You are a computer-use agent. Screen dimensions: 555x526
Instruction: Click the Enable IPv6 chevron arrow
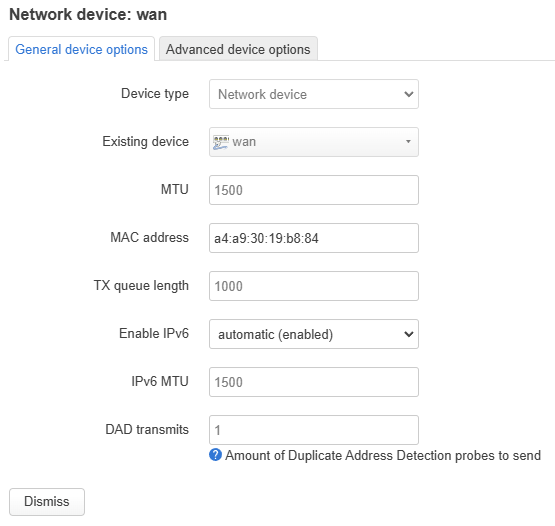pos(409,335)
